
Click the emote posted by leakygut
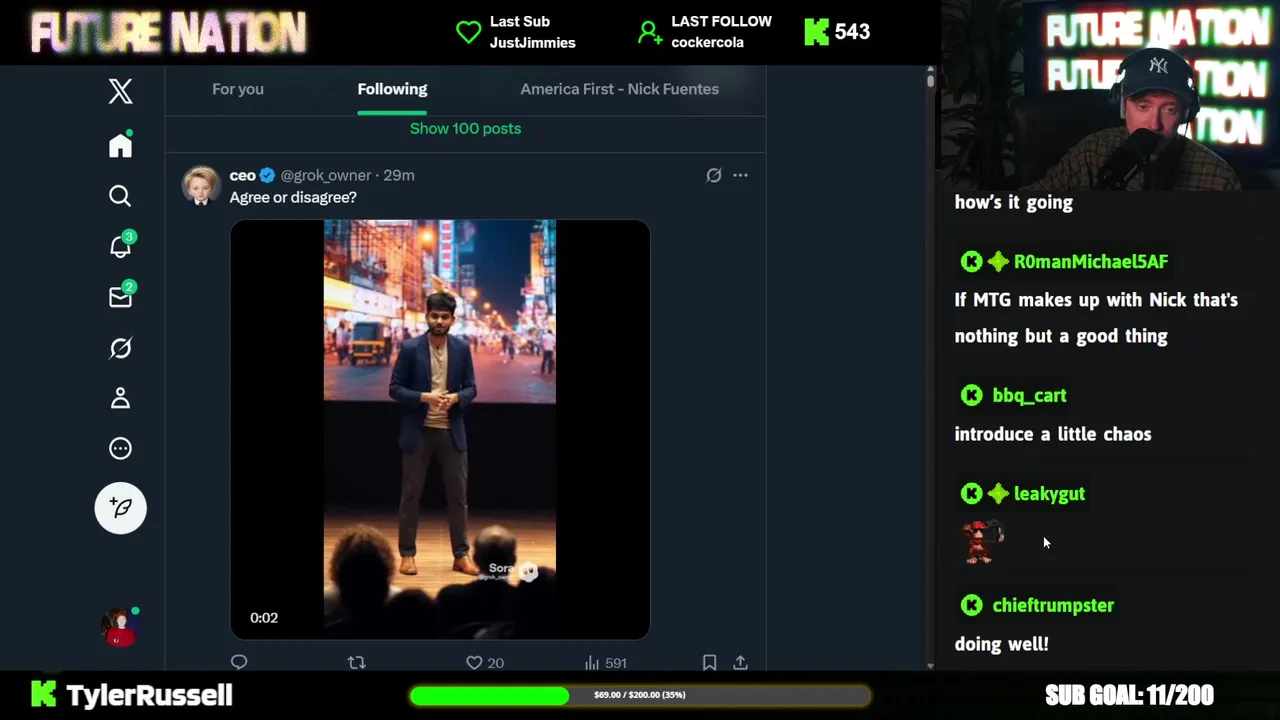click(x=982, y=542)
